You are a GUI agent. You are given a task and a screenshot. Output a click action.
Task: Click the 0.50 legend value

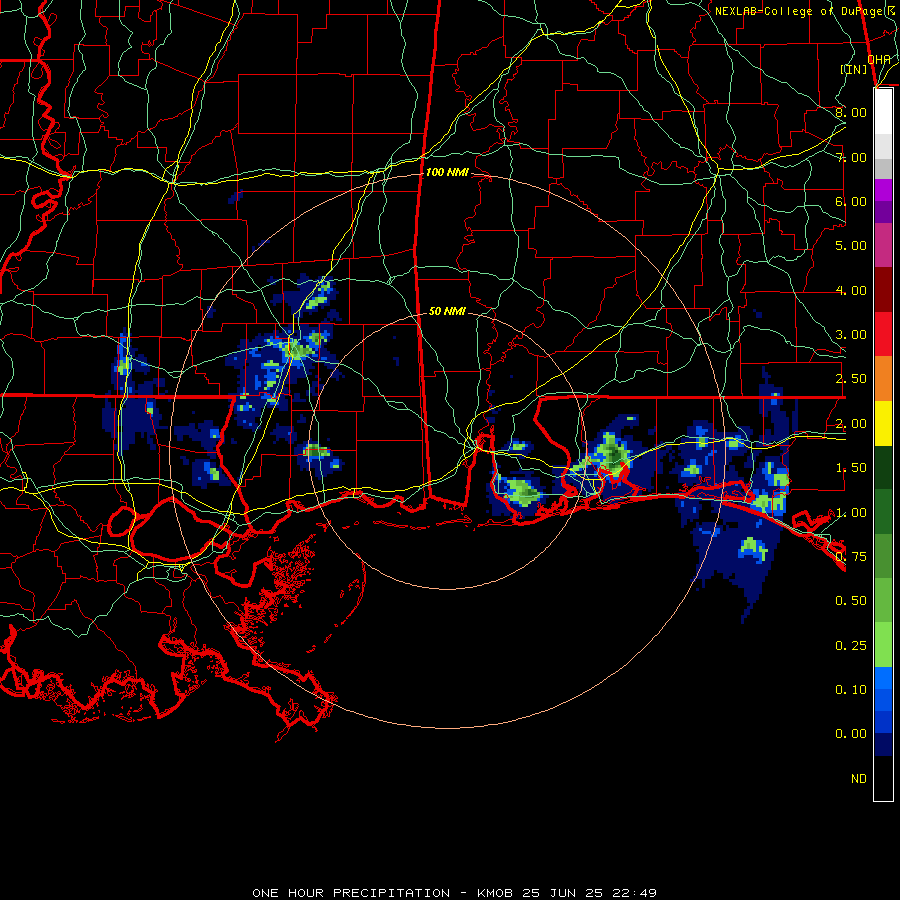point(851,601)
